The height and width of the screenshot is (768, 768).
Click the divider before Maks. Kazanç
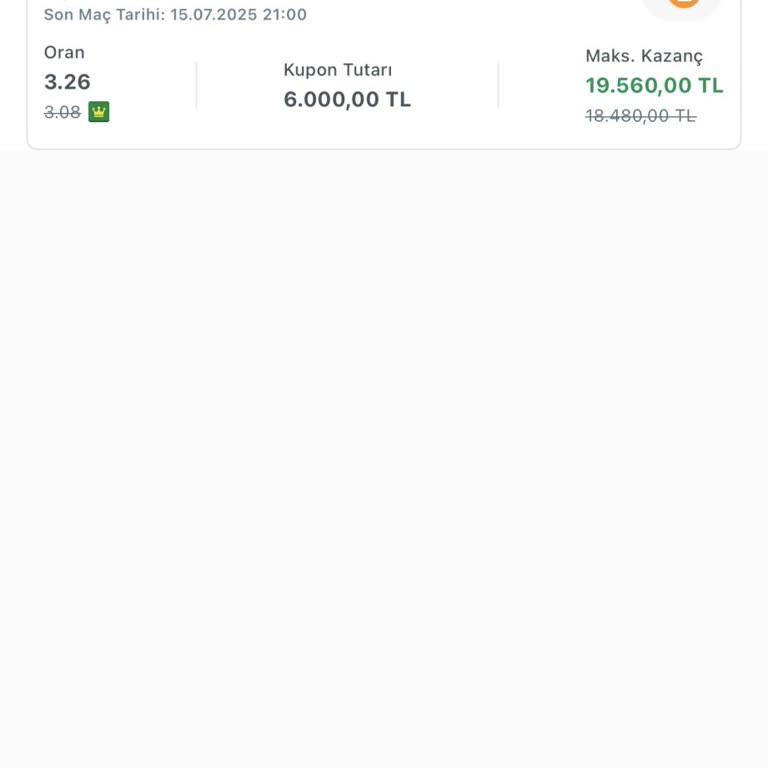(498, 86)
